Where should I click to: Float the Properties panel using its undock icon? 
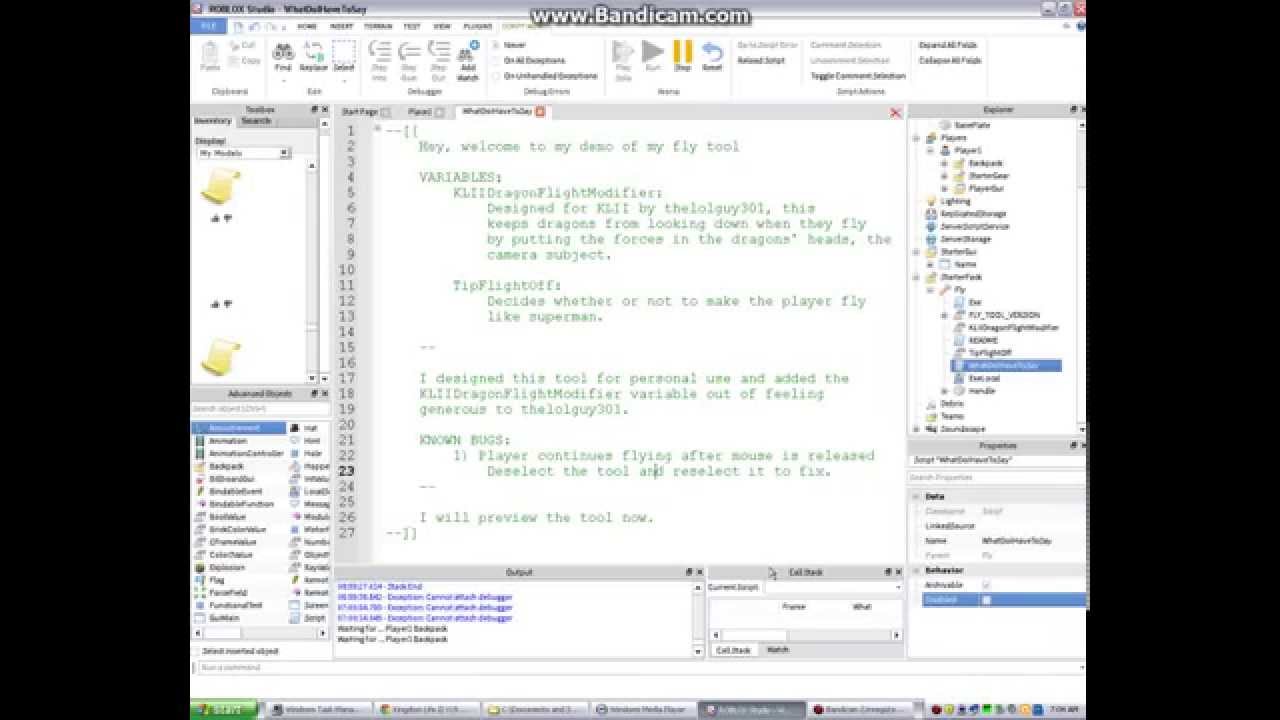[1072, 446]
